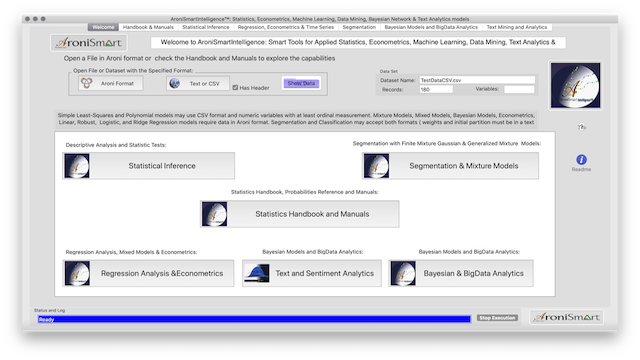Click the 'Status and Log' label
The height and width of the screenshot is (360, 640).
tap(49, 310)
